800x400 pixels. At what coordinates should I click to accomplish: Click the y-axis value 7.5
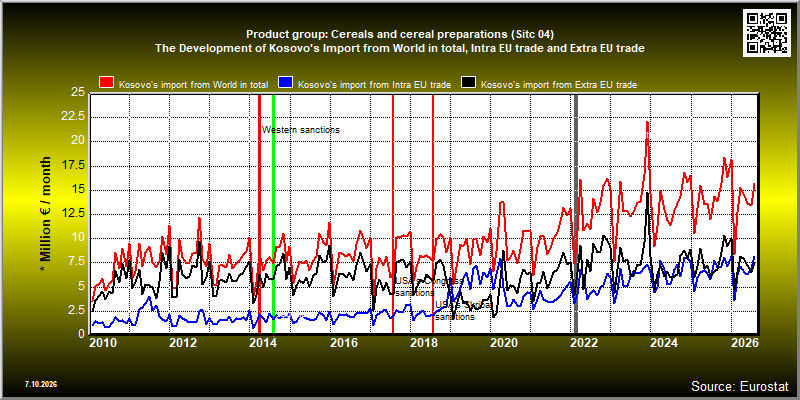[x=77, y=262]
